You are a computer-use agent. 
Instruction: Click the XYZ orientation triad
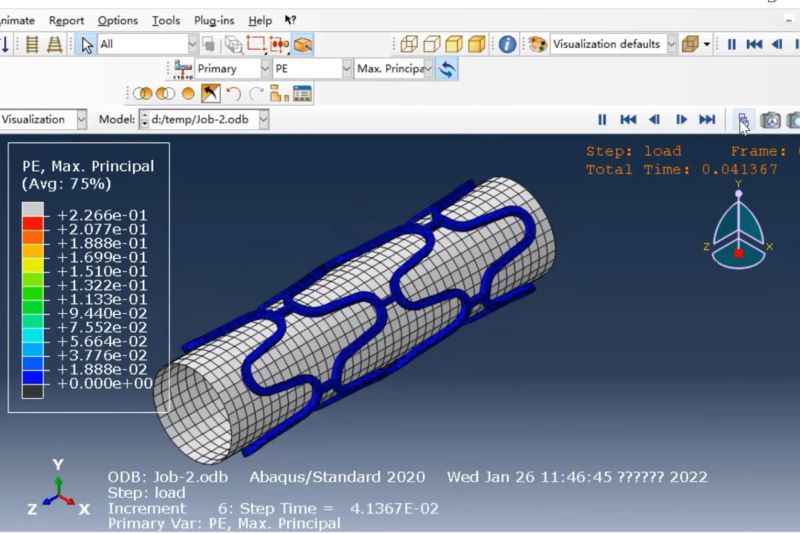click(x=58, y=488)
